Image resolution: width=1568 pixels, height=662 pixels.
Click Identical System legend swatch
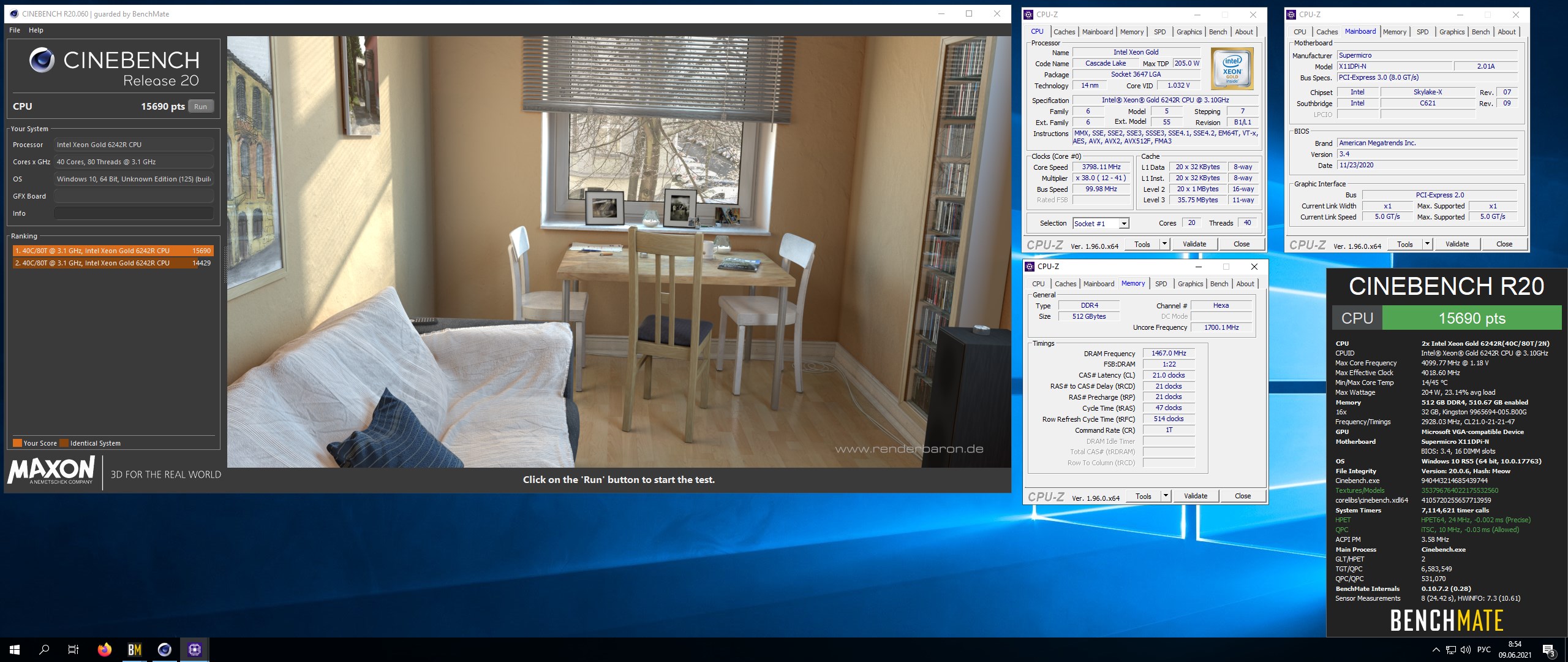(x=64, y=443)
